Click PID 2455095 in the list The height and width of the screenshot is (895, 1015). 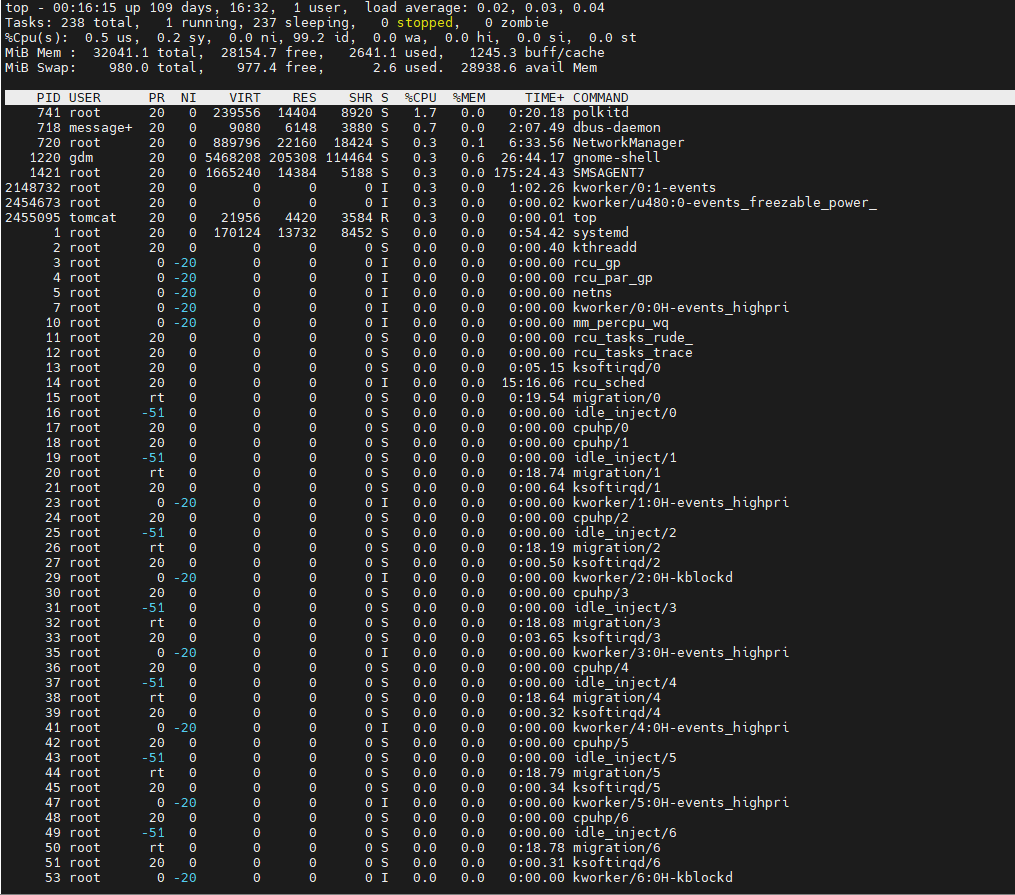point(33,217)
